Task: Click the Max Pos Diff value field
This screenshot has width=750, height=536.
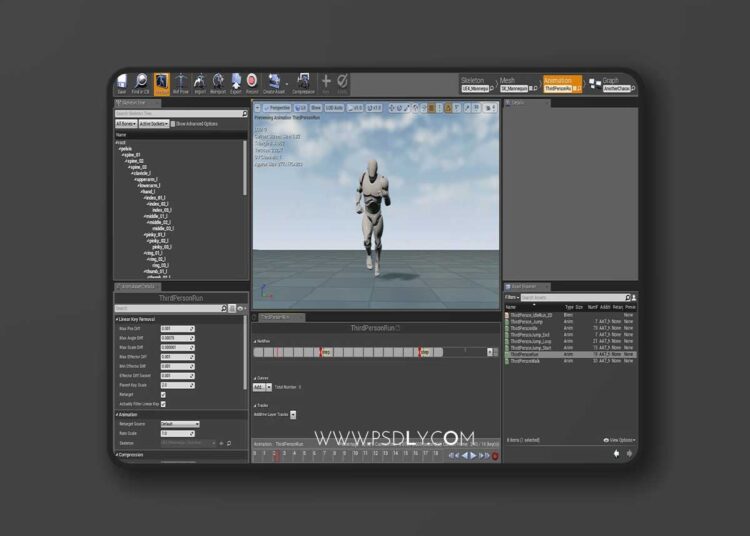Action: (x=177, y=329)
